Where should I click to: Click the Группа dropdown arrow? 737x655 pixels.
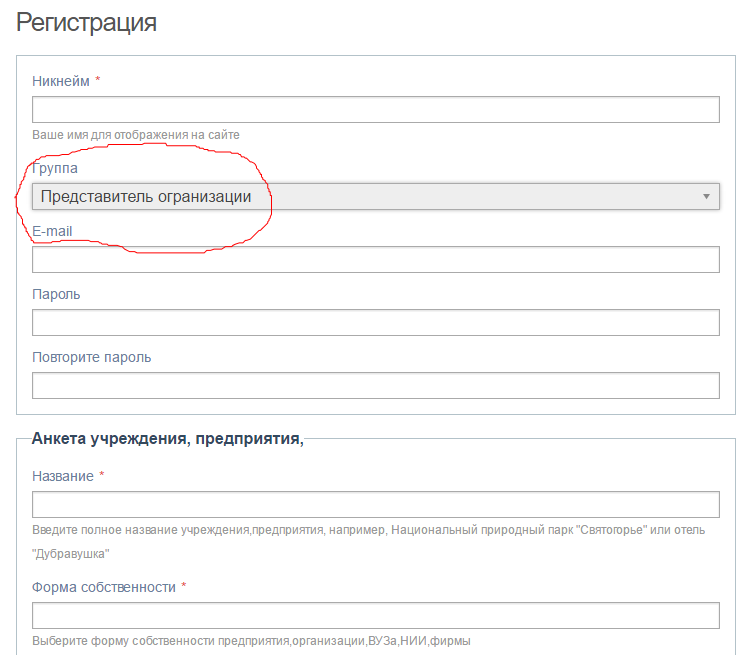click(x=706, y=196)
